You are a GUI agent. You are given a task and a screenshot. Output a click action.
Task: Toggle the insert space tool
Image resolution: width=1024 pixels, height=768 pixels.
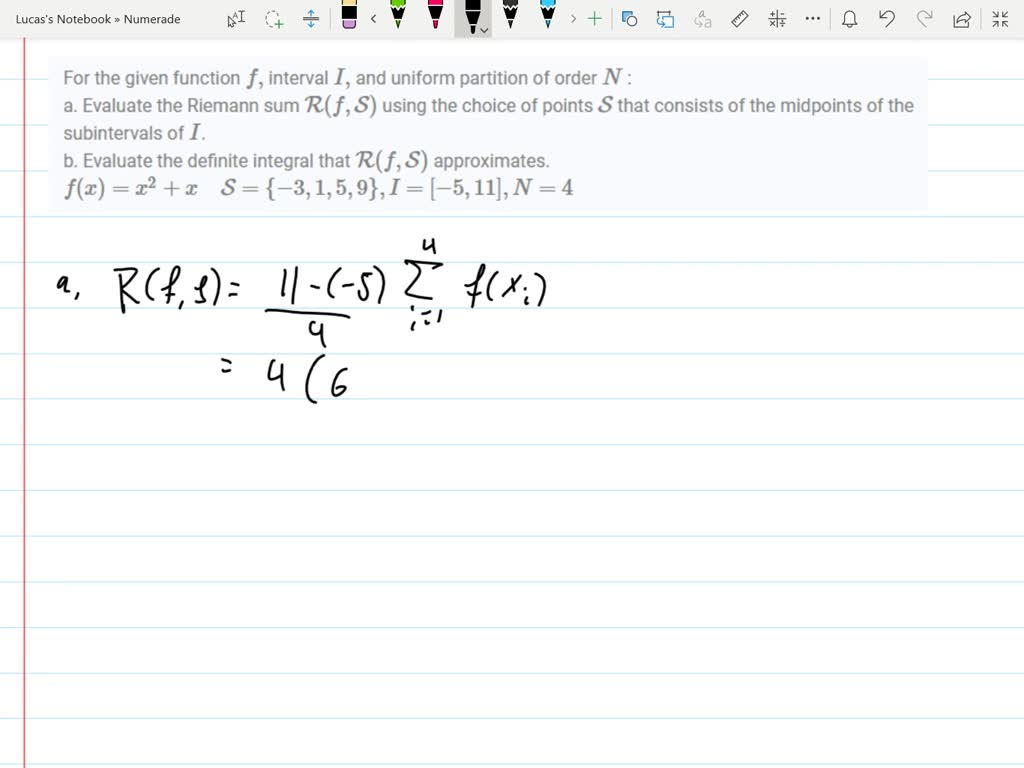coord(310,18)
